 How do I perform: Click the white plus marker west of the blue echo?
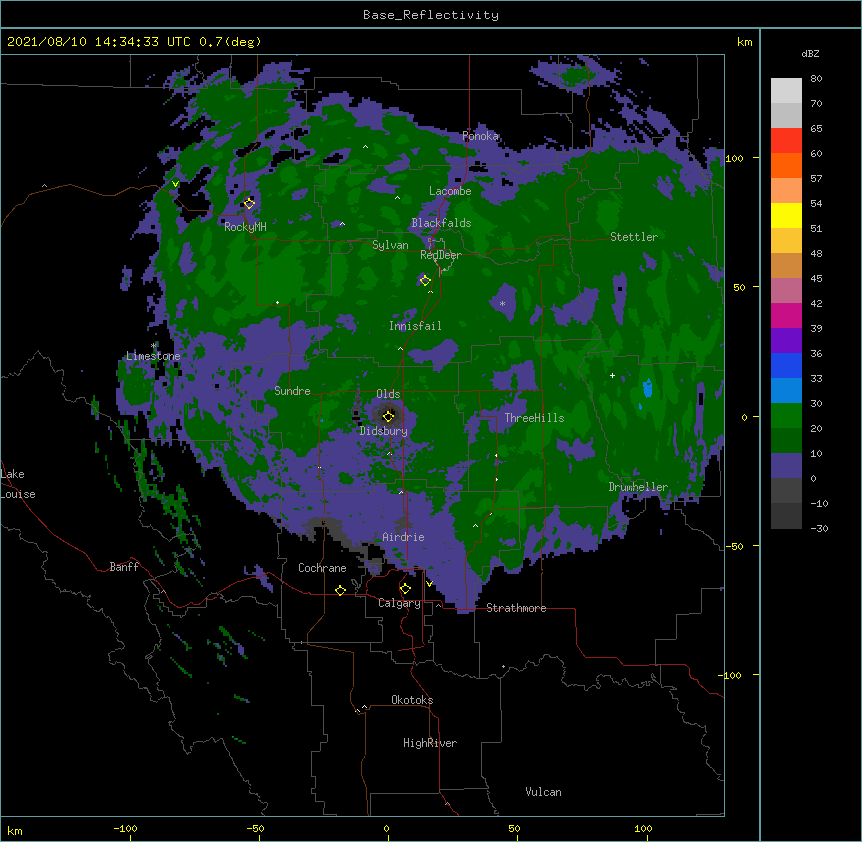(612, 375)
